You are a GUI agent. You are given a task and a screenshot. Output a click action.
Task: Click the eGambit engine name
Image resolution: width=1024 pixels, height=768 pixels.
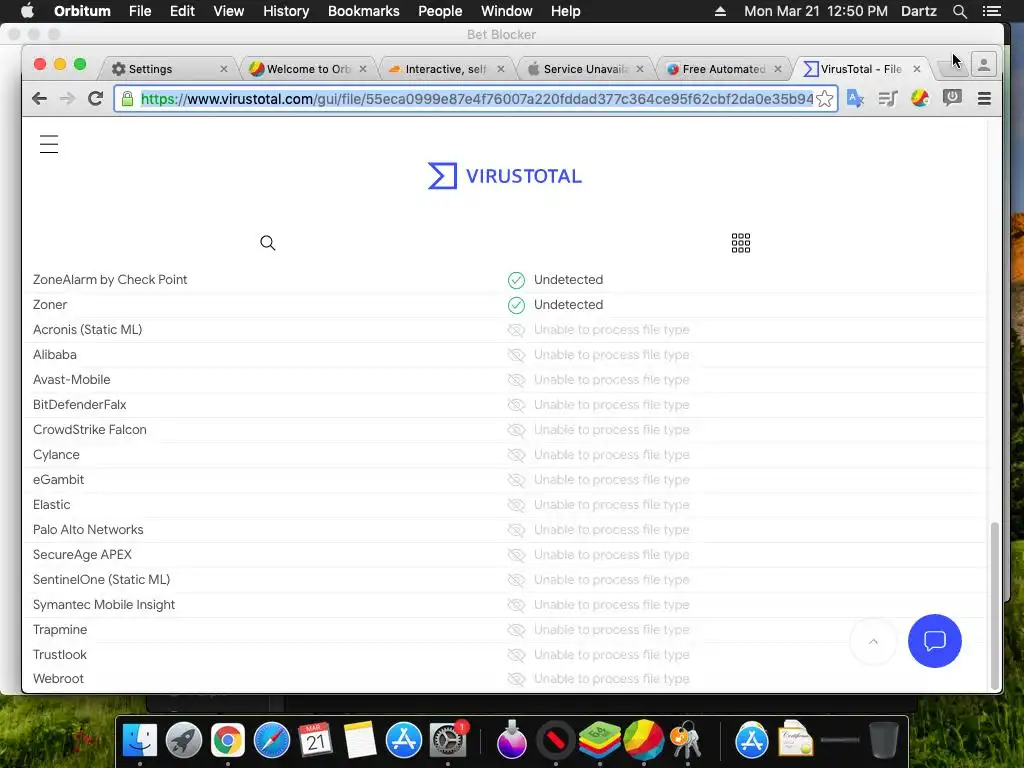point(58,479)
